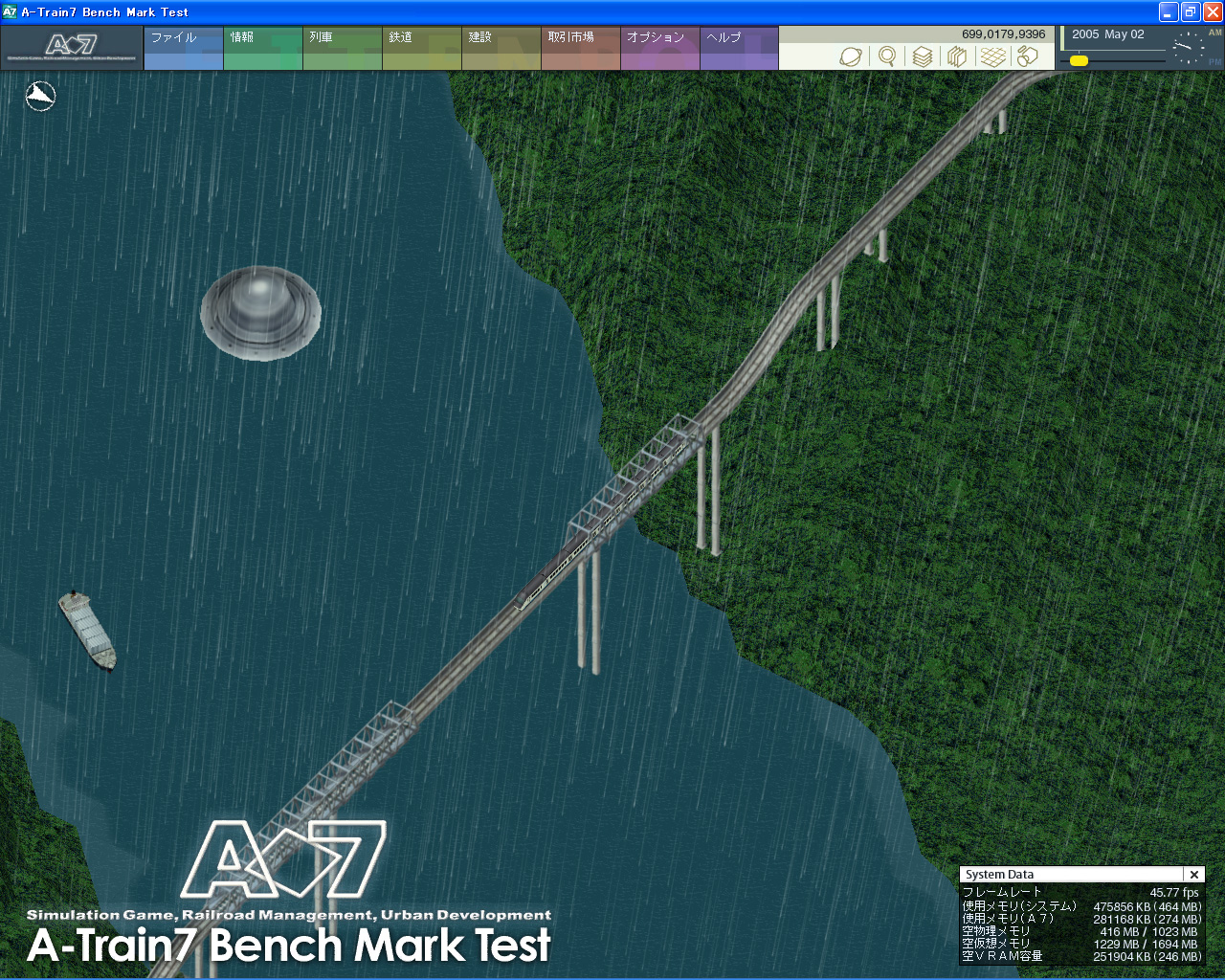Select the magnifying glass zoom icon
The image size is (1225, 980).
click(x=887, y=56)
